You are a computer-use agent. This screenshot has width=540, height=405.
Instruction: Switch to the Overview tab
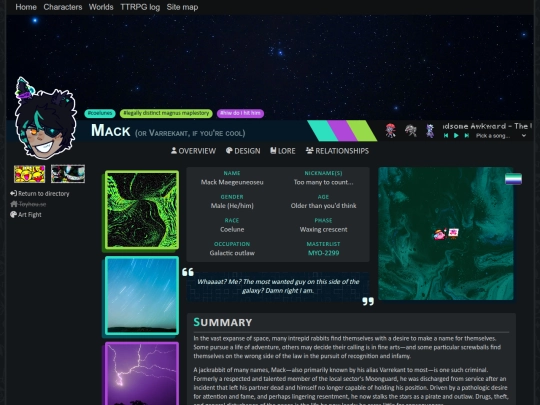tap(194, 151)
